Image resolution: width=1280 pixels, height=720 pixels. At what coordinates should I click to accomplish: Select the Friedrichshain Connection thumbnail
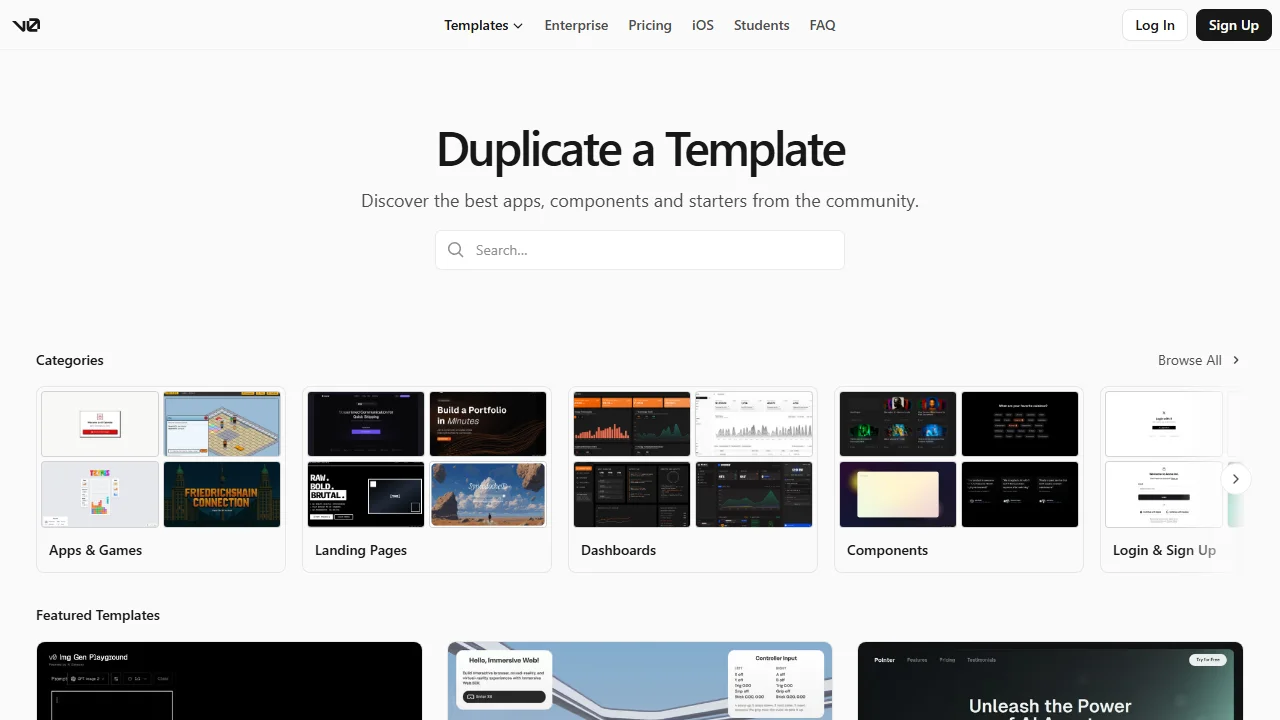(222, 494)
